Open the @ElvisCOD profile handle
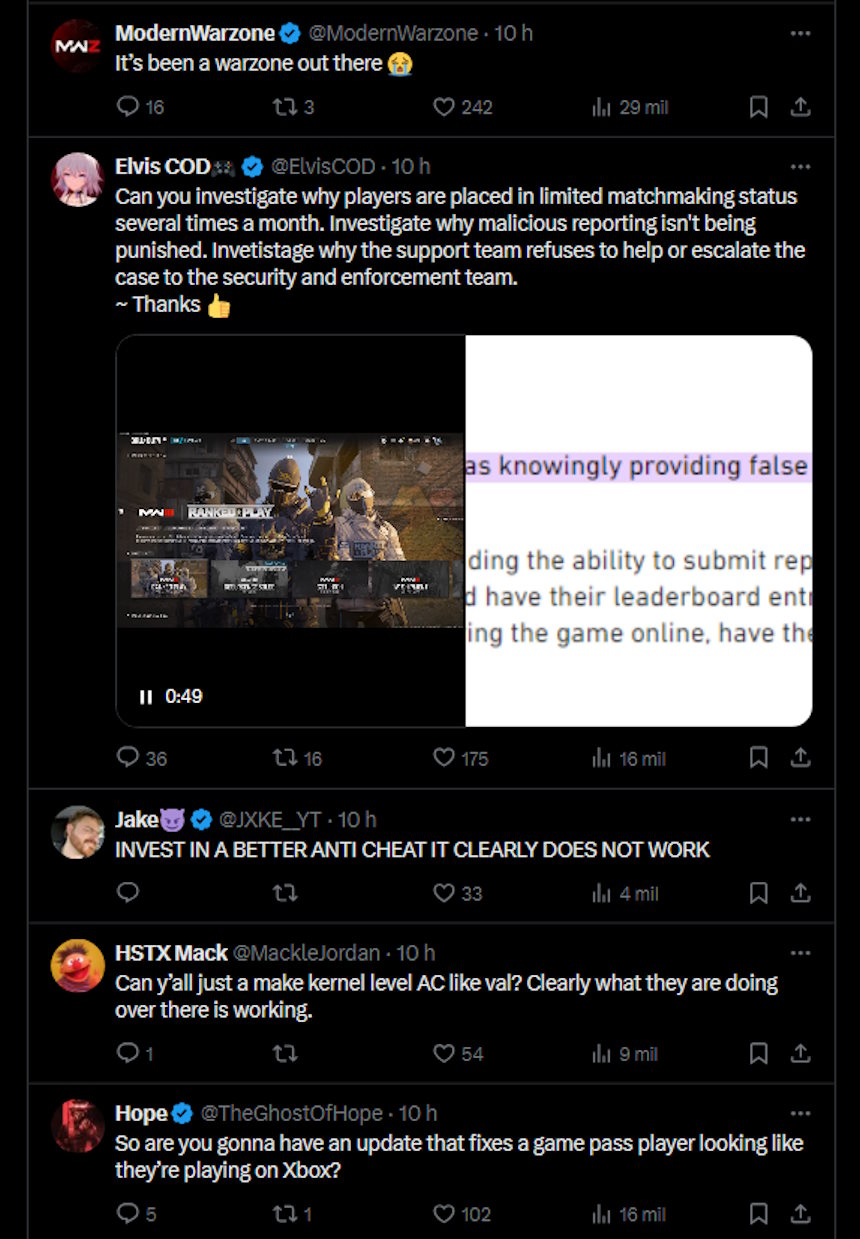Viewport: 860px width, 1239px height. coord(324,166)
